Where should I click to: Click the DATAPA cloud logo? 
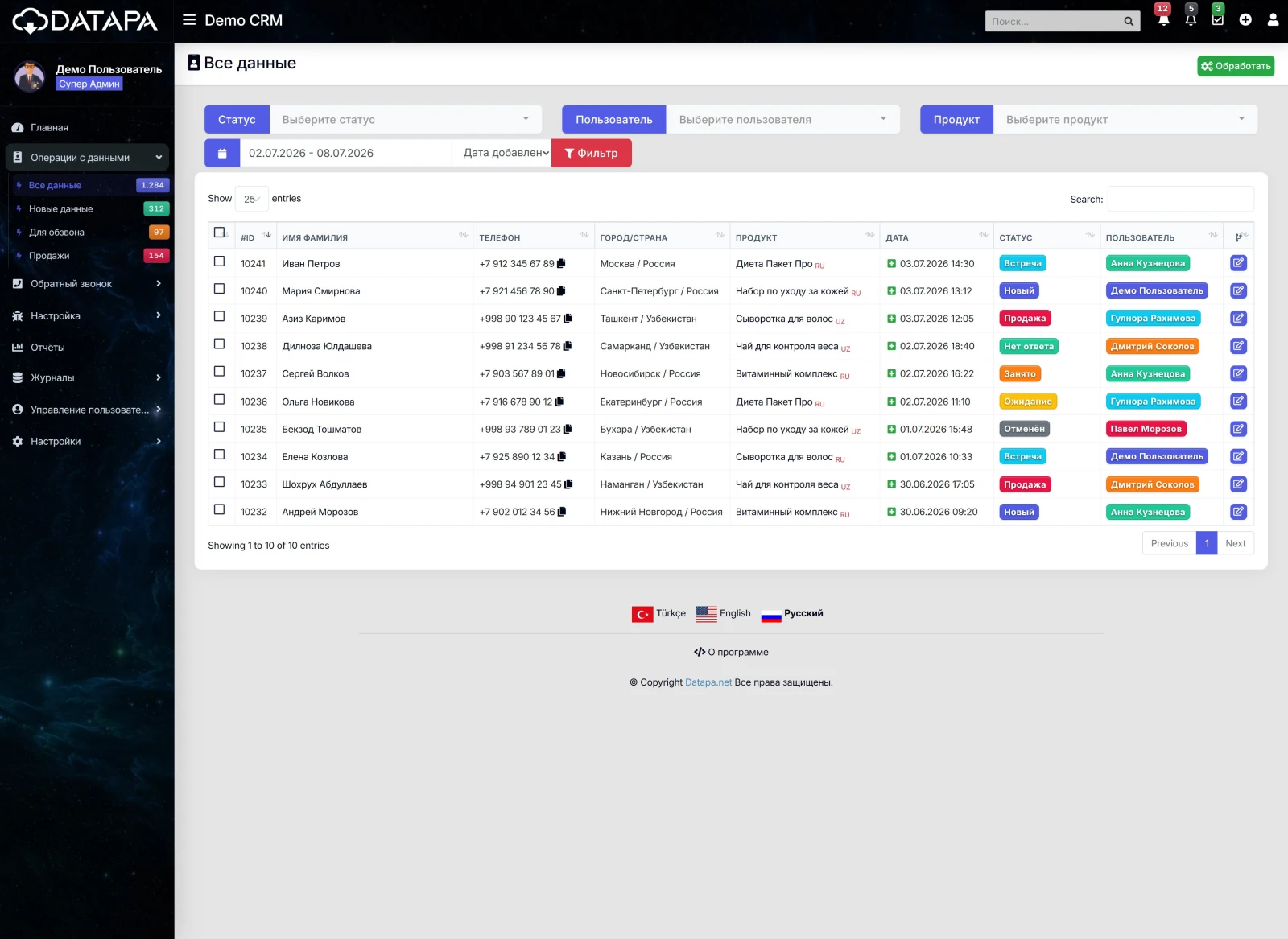[x=85, y=21]
